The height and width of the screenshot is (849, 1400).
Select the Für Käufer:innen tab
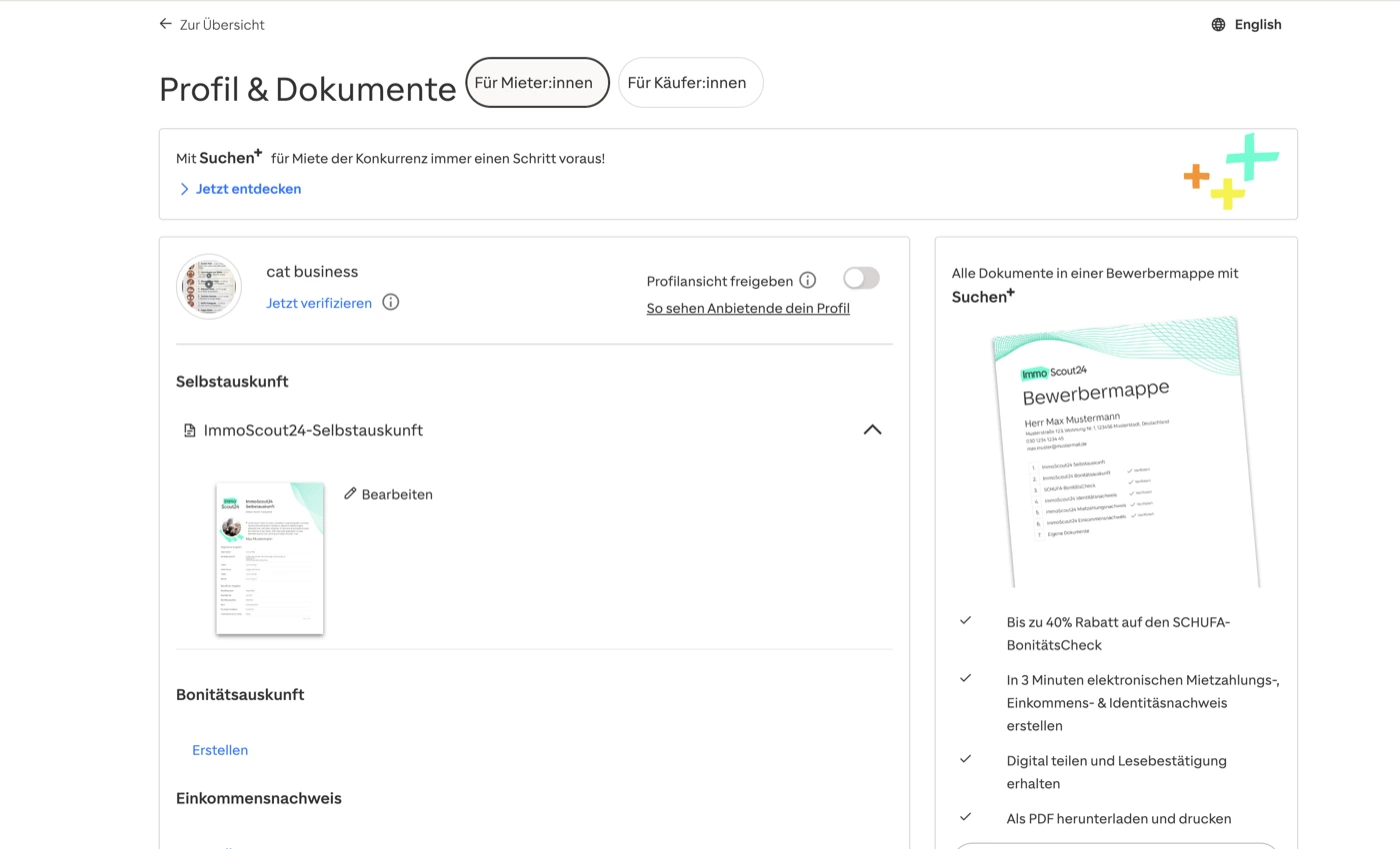(691, 82)
